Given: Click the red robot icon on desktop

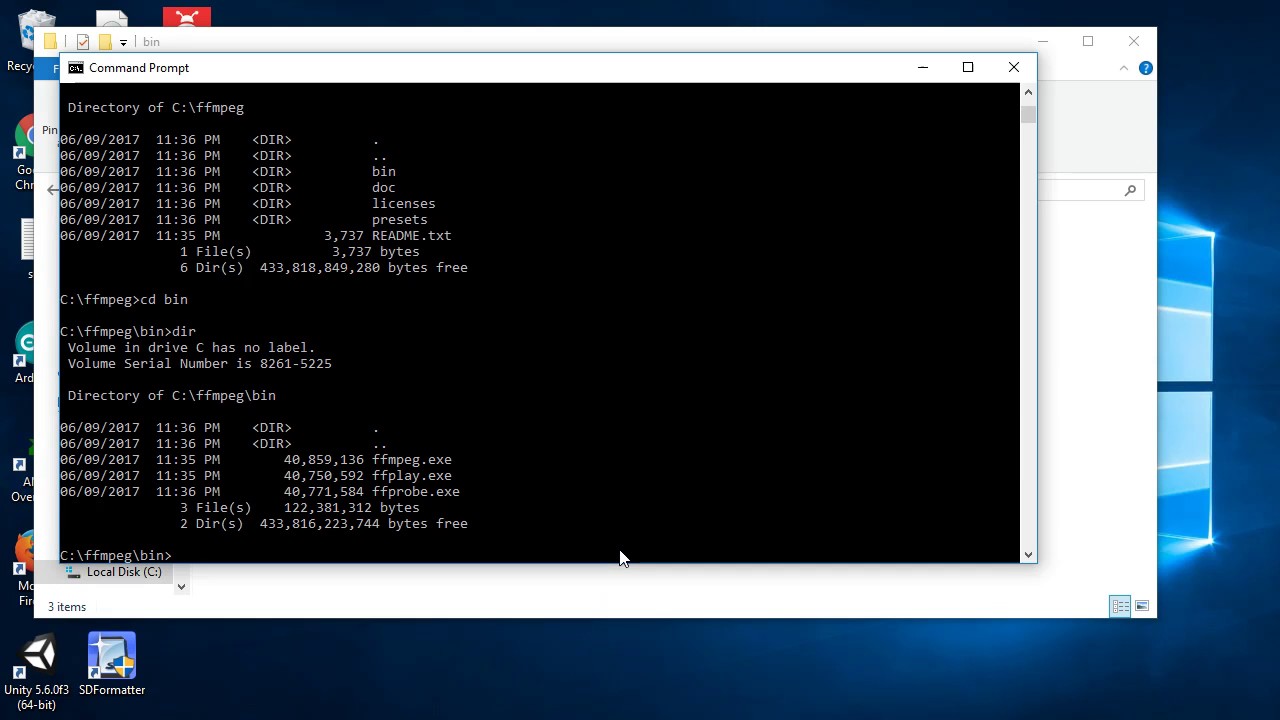Looking at the screenshot, I should [187, 17].
